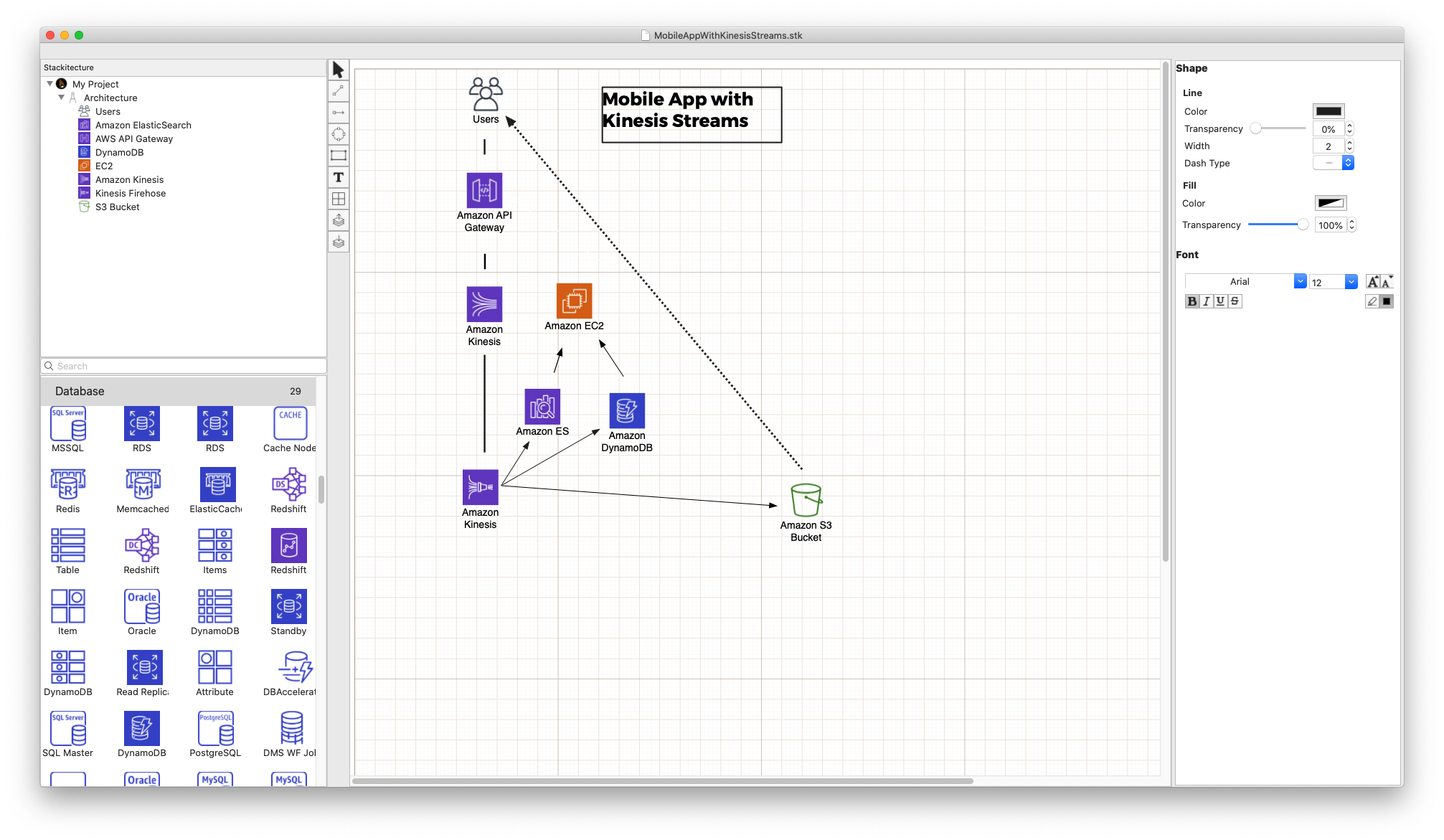
Task: Select the table grid tool
Action: pos(339,199)
